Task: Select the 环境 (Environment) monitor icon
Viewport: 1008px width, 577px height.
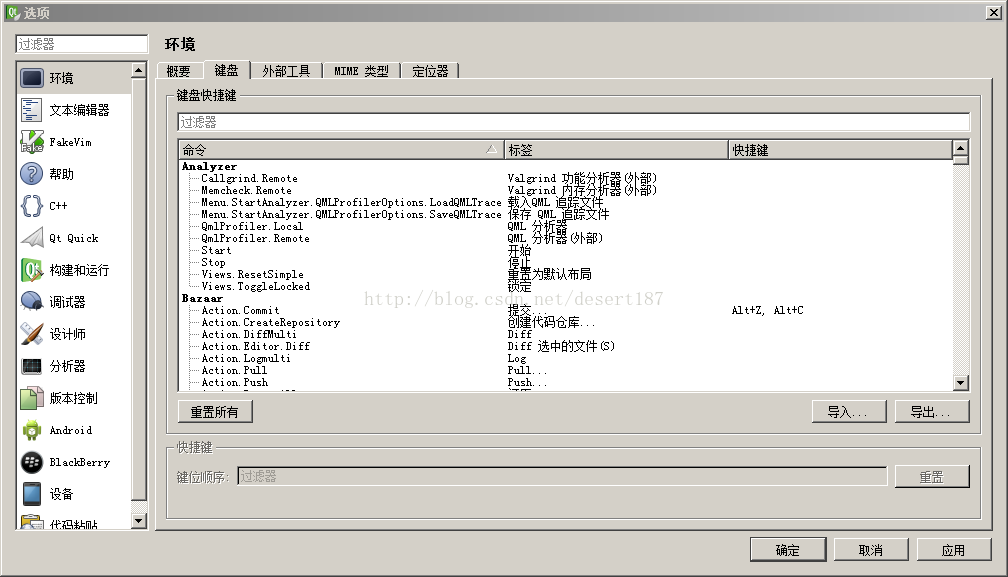Action: point(32,78)
